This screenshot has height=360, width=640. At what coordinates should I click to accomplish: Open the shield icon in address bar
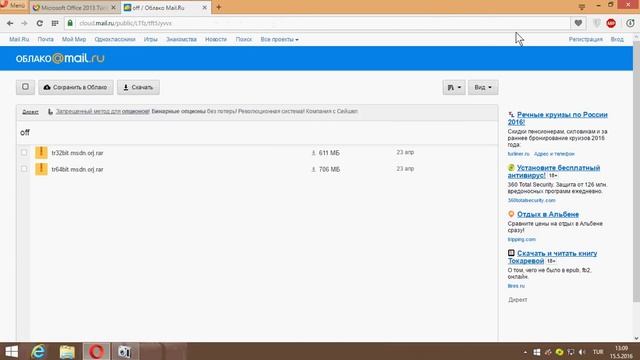coord(597,23)
